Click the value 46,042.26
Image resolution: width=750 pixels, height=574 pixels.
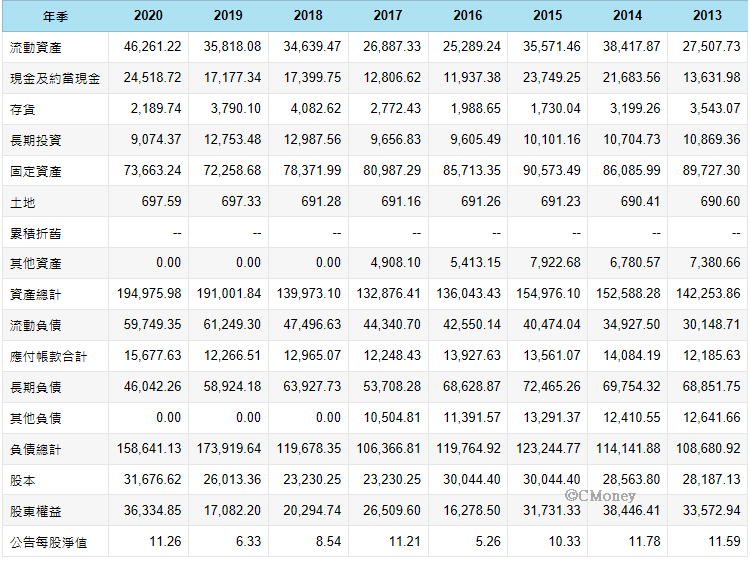coord(153,386)
